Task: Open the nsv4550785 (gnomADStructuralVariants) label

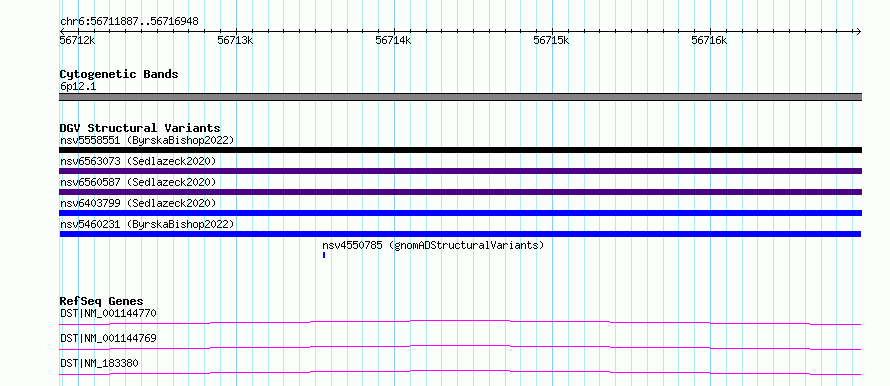Action: (433, 245)
